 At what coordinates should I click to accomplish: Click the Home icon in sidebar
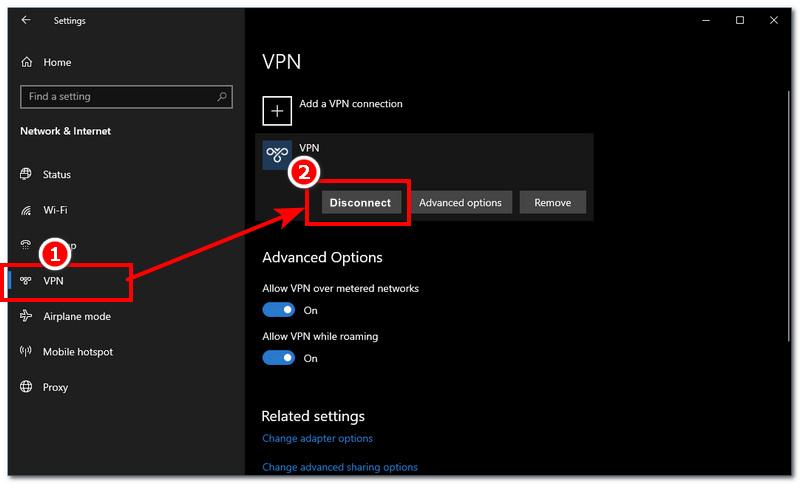26,62
